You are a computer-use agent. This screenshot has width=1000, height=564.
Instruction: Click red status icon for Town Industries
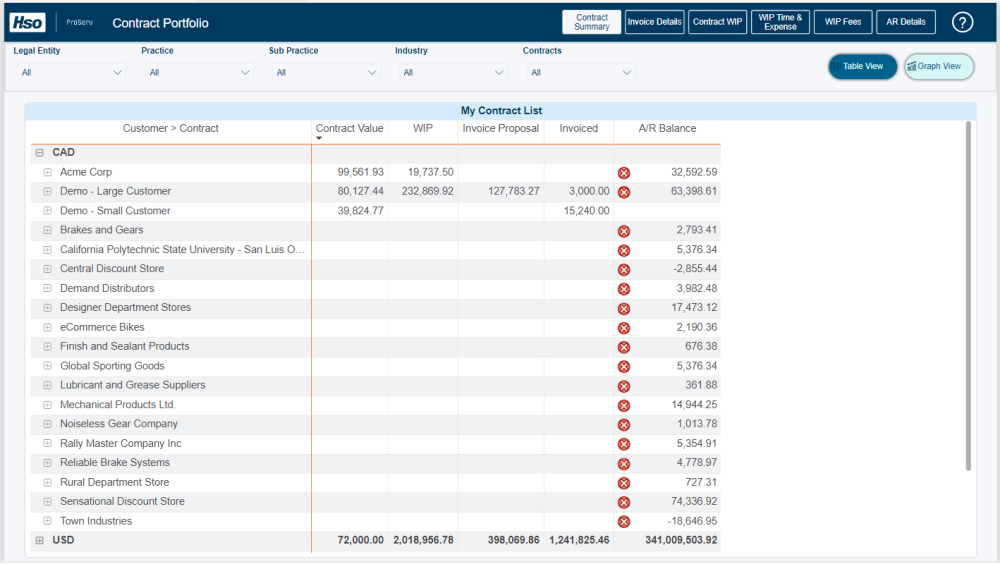click(624, 522)
